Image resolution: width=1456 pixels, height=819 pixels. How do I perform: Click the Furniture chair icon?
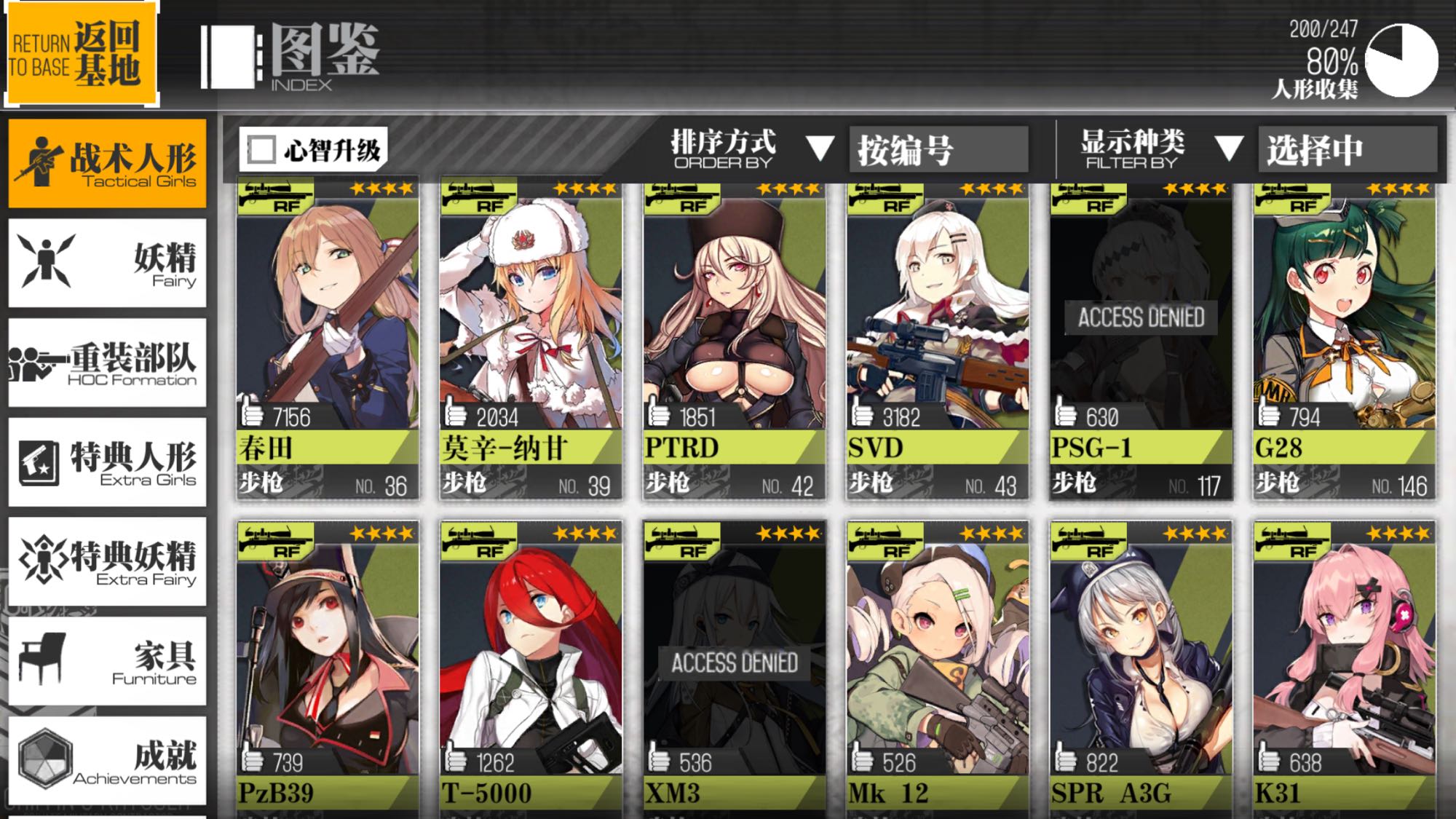(x=42, y=658)
